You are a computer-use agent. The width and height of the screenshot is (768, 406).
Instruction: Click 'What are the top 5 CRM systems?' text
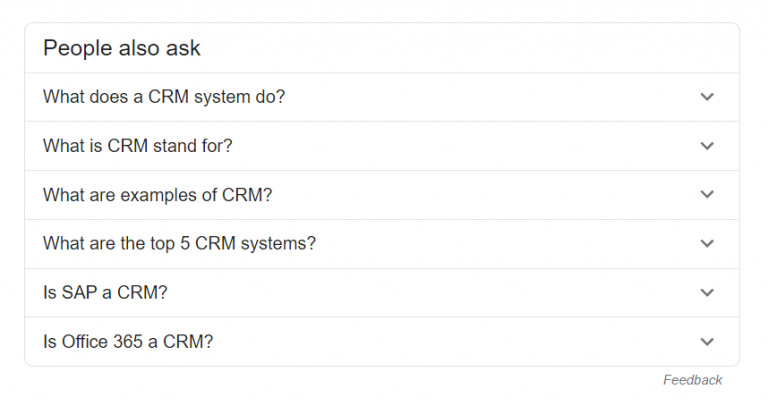coord(179,244)
